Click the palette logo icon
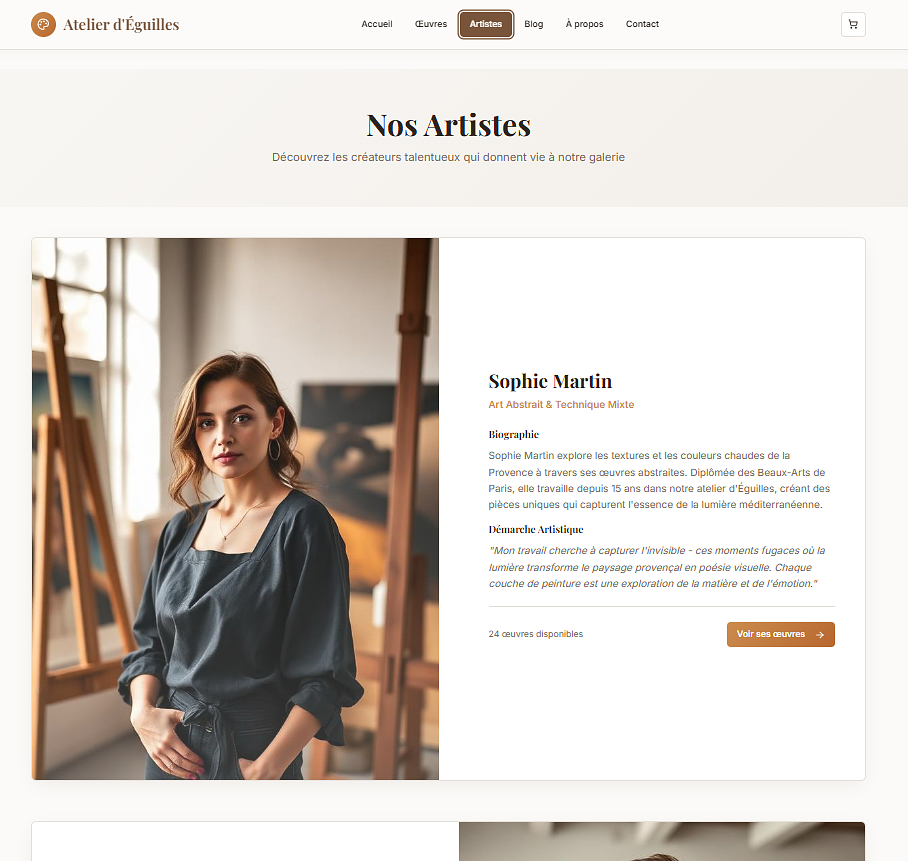The width and height of the screenshot is (908, 861). tap(43, 24)
